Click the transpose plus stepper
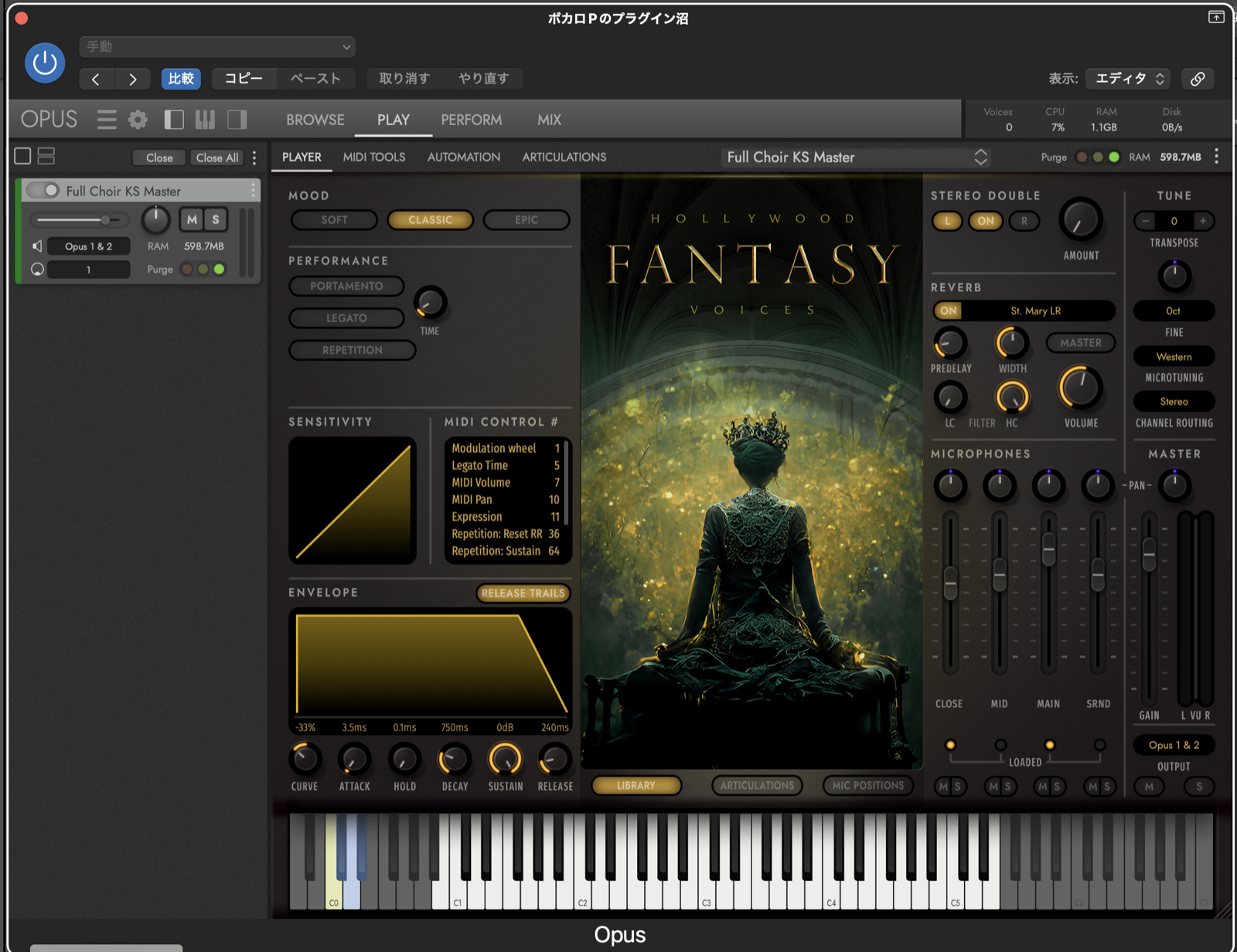 [x=1203, y=221]
